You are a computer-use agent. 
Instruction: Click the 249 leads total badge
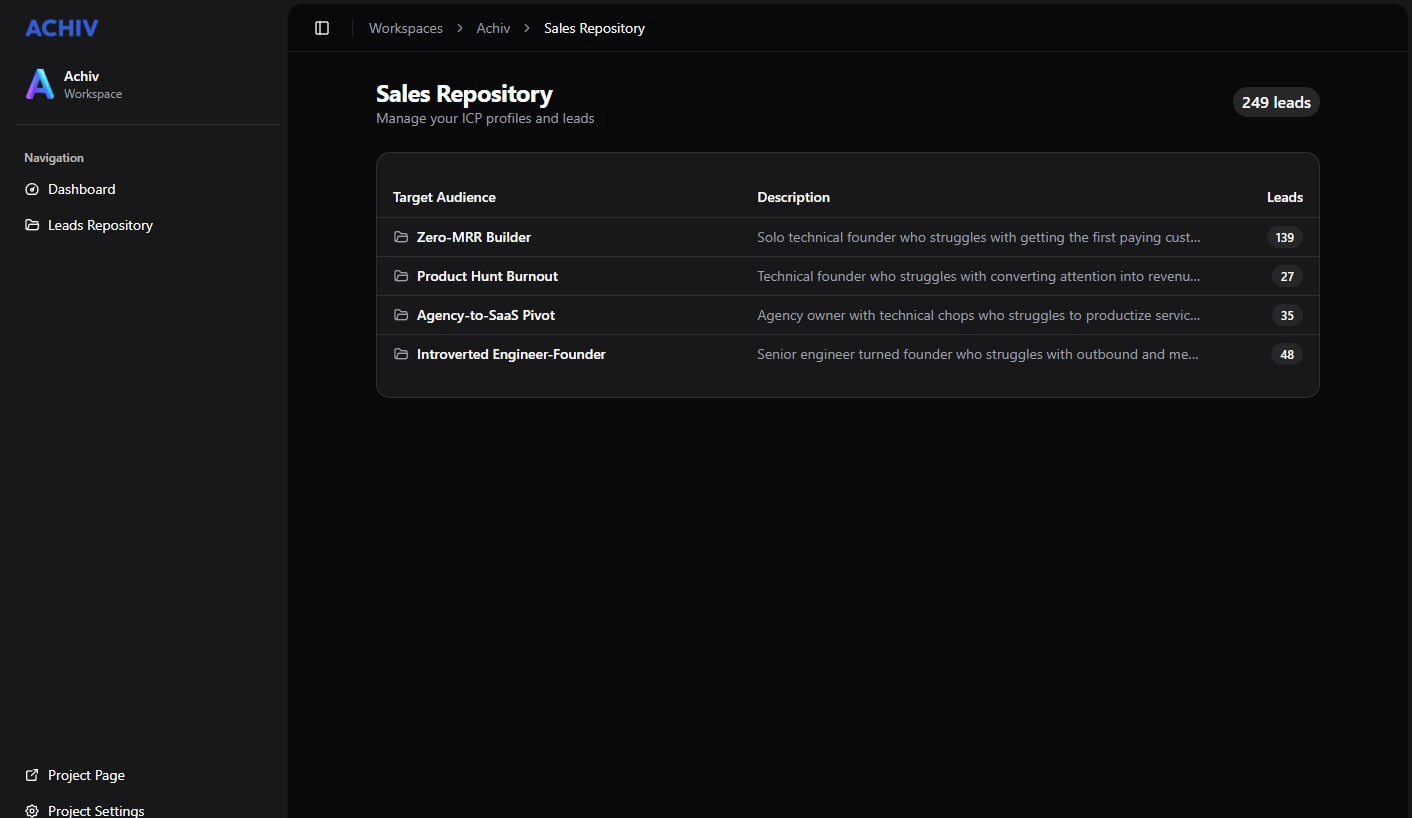coord(1275,102)
